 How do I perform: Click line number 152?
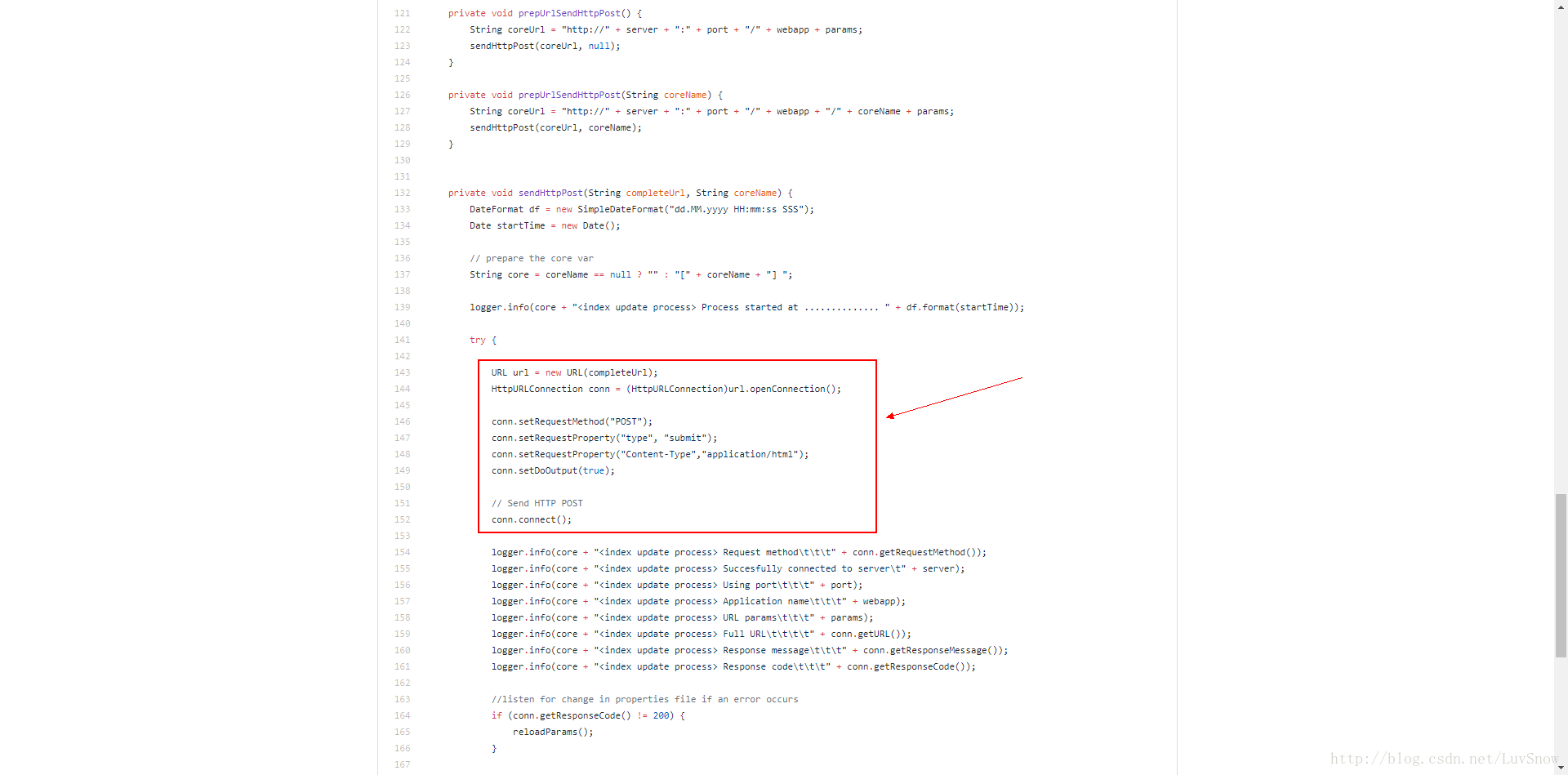tap(403, 519)
